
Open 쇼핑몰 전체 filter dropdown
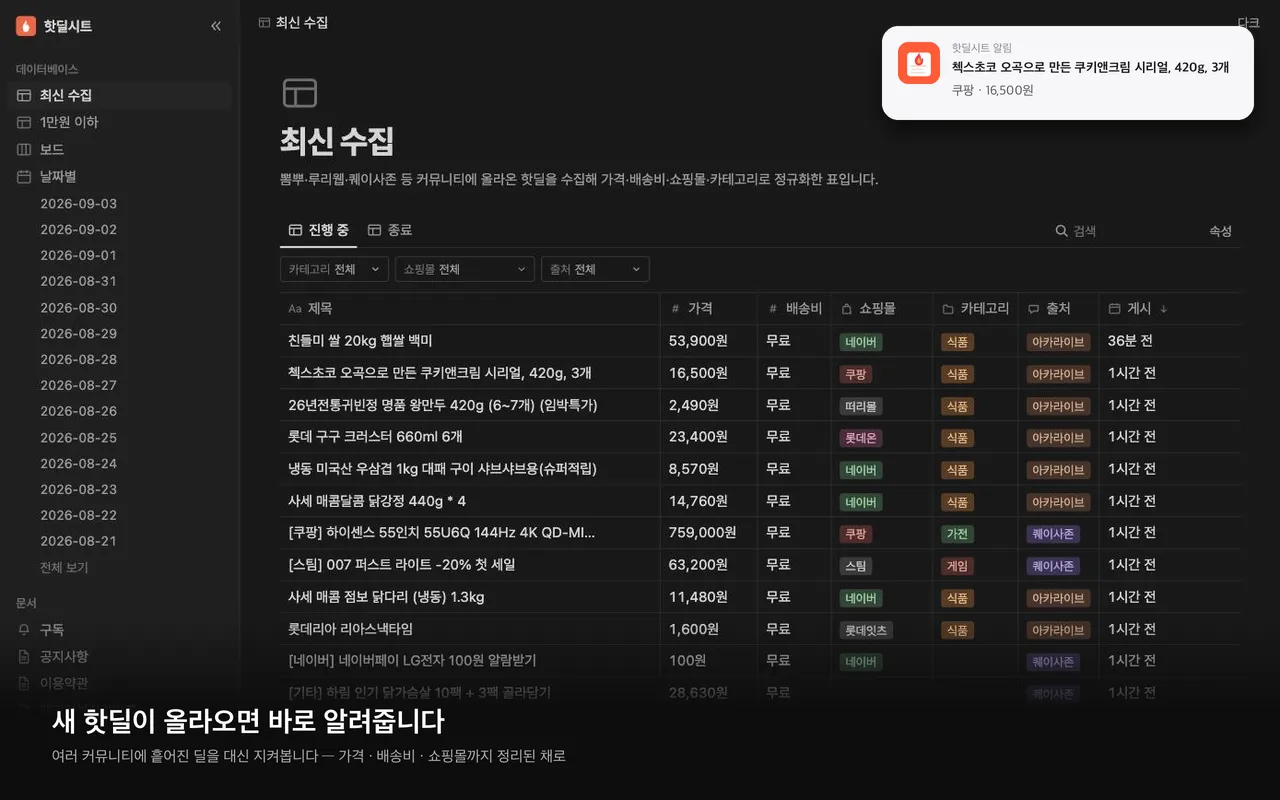point(465,269)
